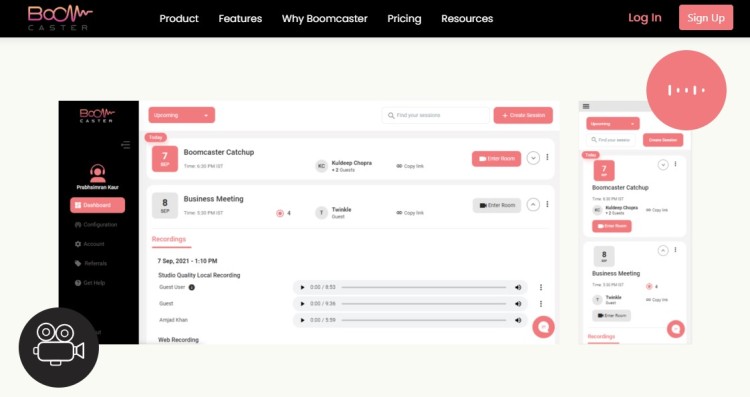Click the recording count icon showing 4 in the desktop view
750x397 pixels.
coord(280,213)
